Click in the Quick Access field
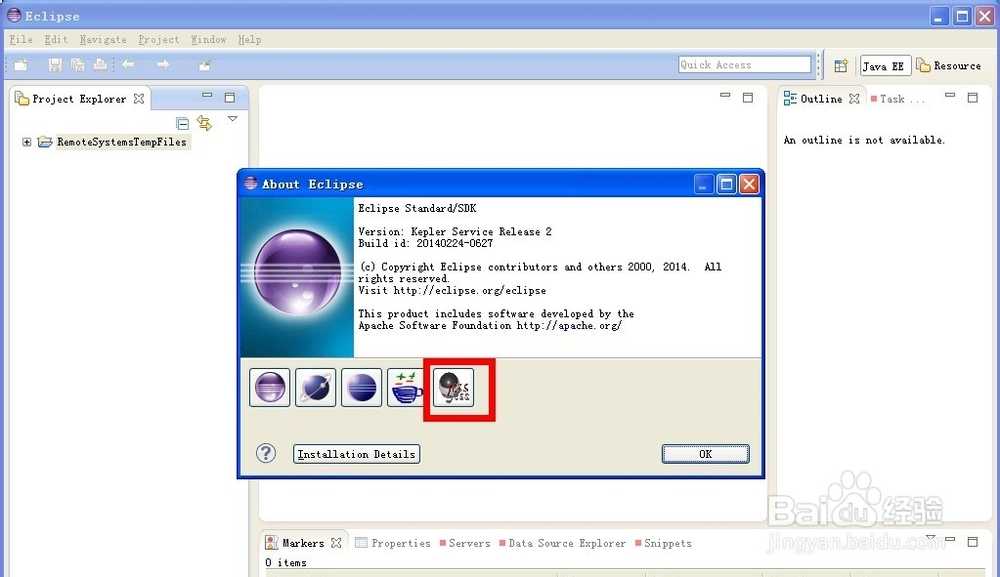The image size is (1000, 577). [x=744, y=64]
